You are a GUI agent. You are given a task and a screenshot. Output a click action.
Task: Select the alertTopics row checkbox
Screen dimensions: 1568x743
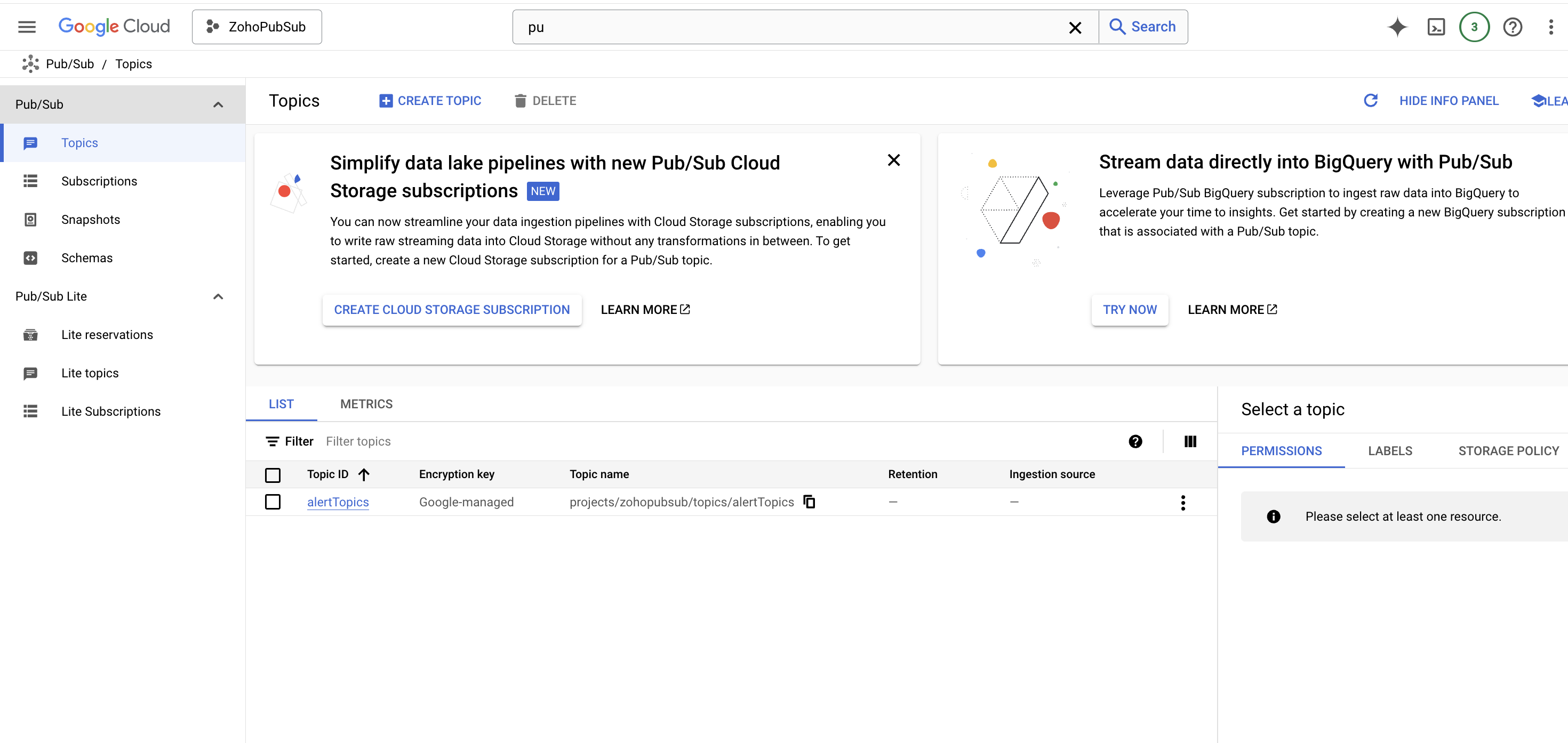pos(273,502)
